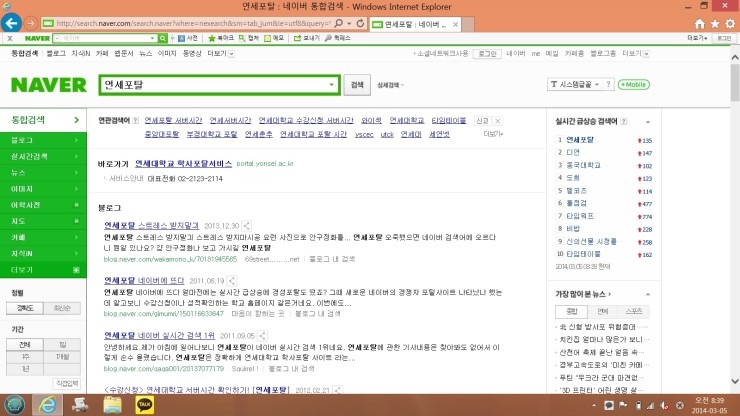The image size is (740, 416).
Task: Open KakaoTalk from the taskbar
Action: (144, 405)
